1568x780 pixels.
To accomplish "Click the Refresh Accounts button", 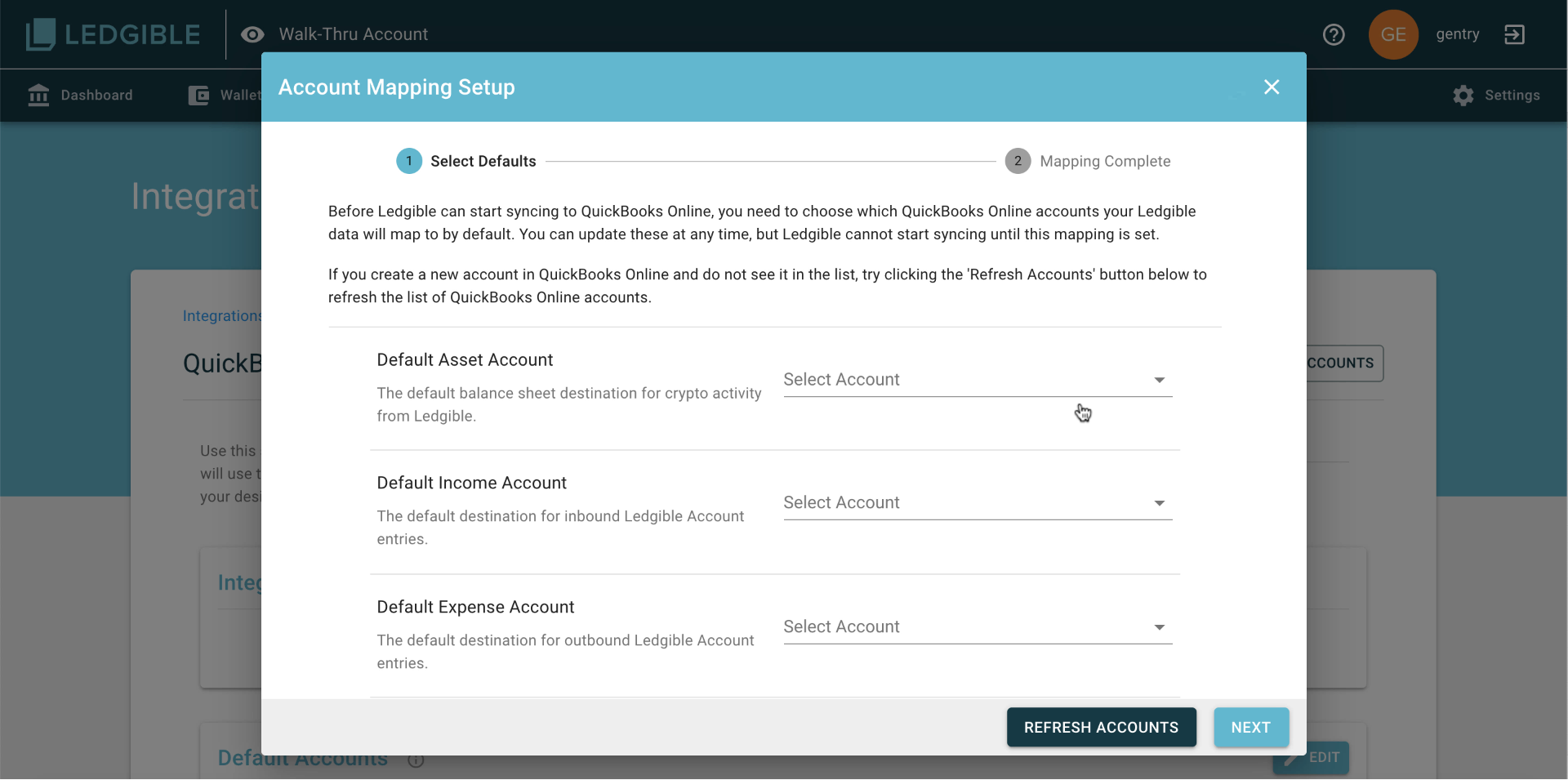I will coord(1101,728).
